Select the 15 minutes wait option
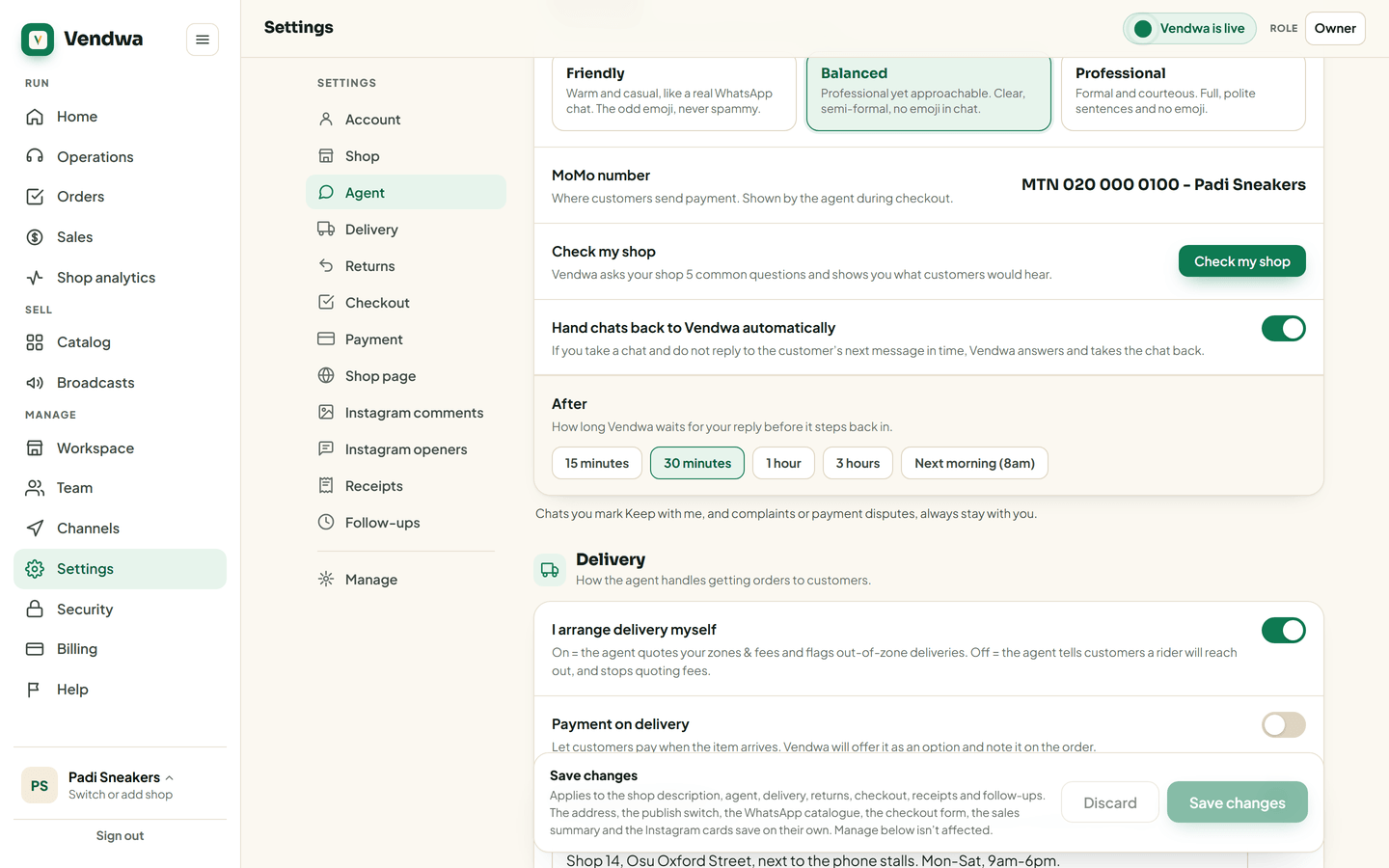The height and width of the screenshot is (868, 1389). click(x=597, y=464)
